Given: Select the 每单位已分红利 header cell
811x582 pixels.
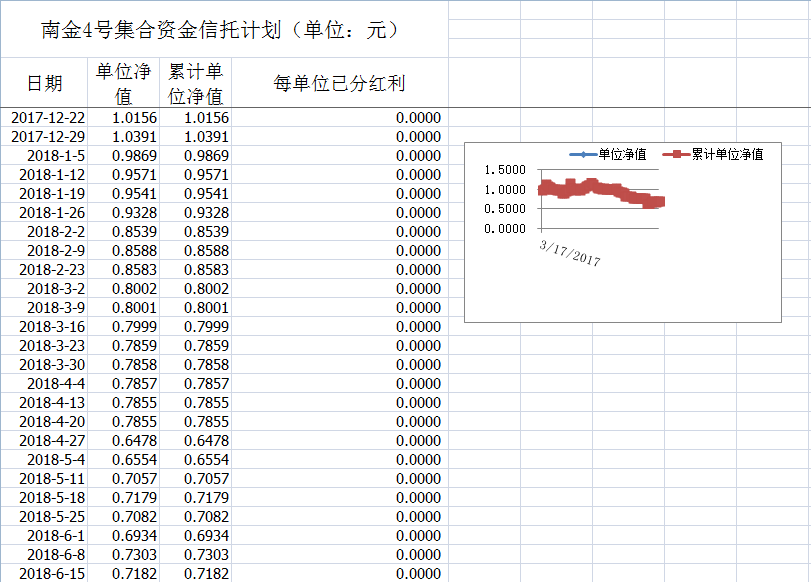Looking at the screenshot, I should (339, 83).
